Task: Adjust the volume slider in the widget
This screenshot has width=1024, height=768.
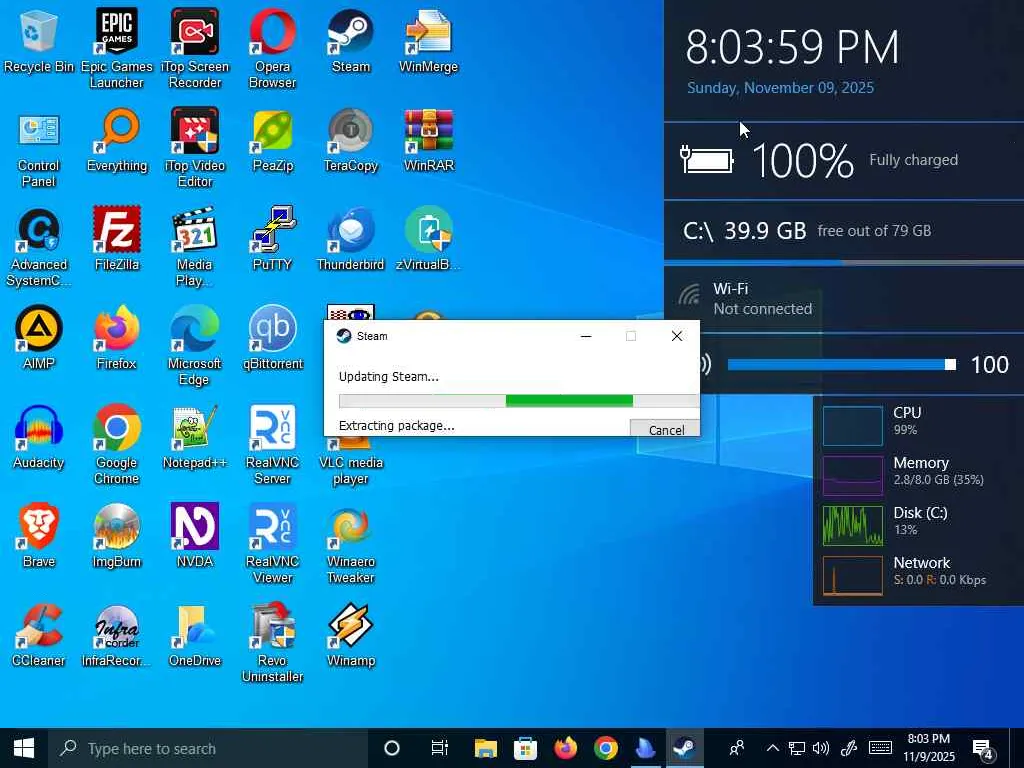Action: (x=842, y=364)
